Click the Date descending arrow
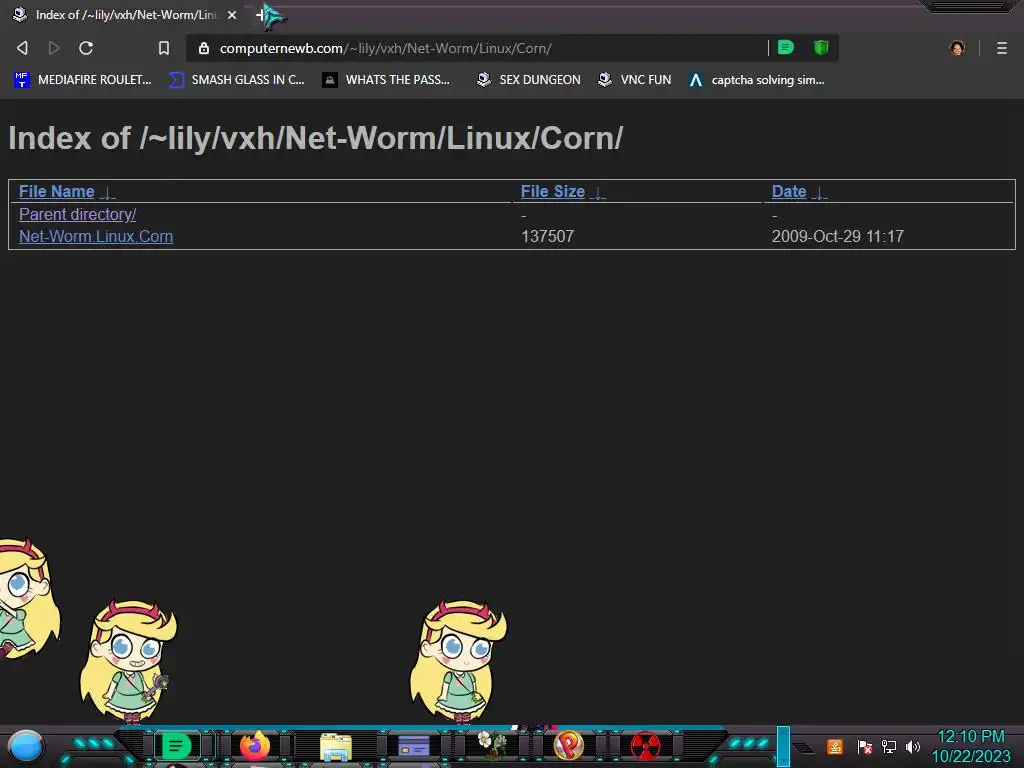1024x768 pixels. pos(819,193)
